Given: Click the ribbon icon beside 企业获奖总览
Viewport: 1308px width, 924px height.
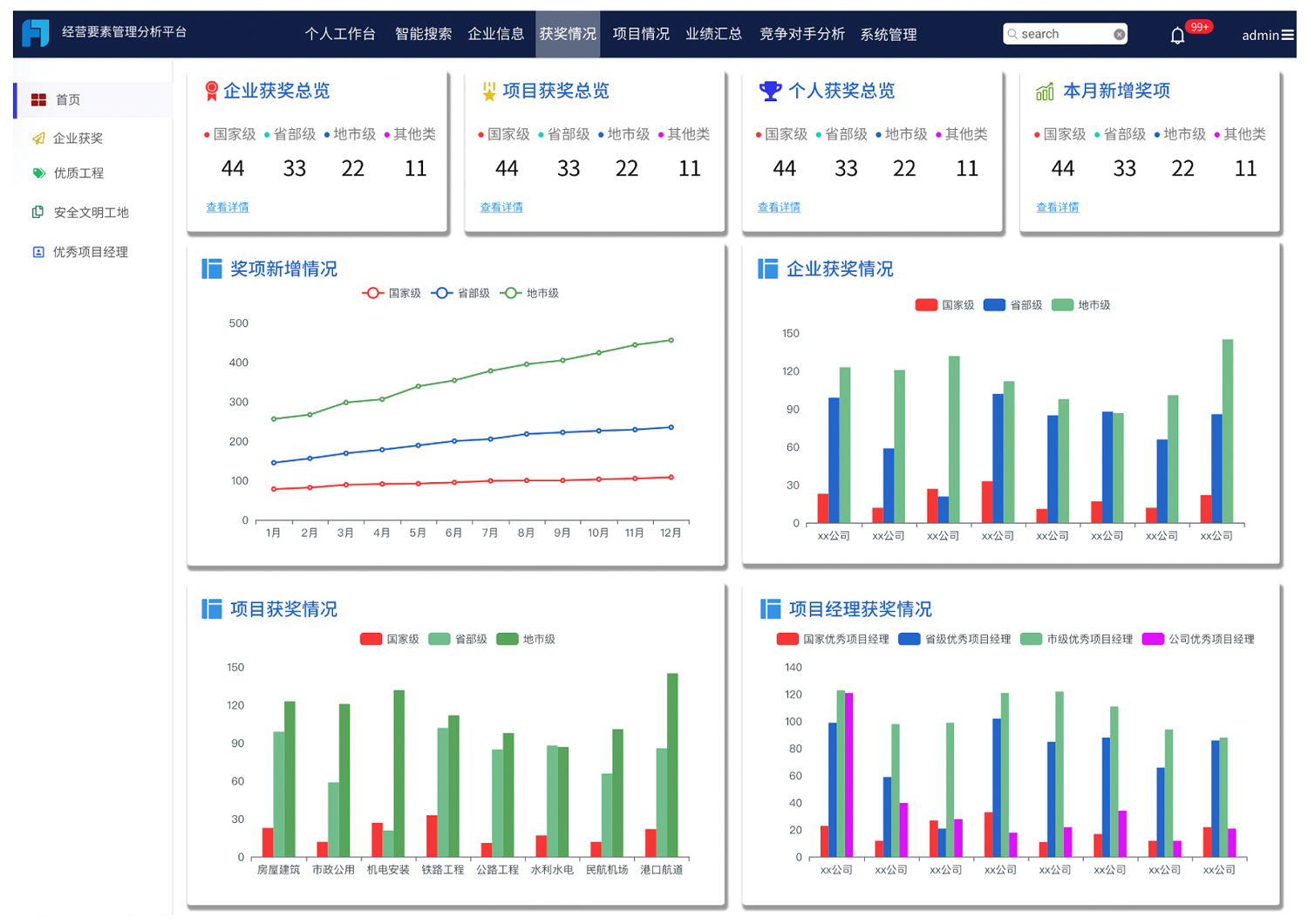Looking at the screenshot, I should [211, 91].
